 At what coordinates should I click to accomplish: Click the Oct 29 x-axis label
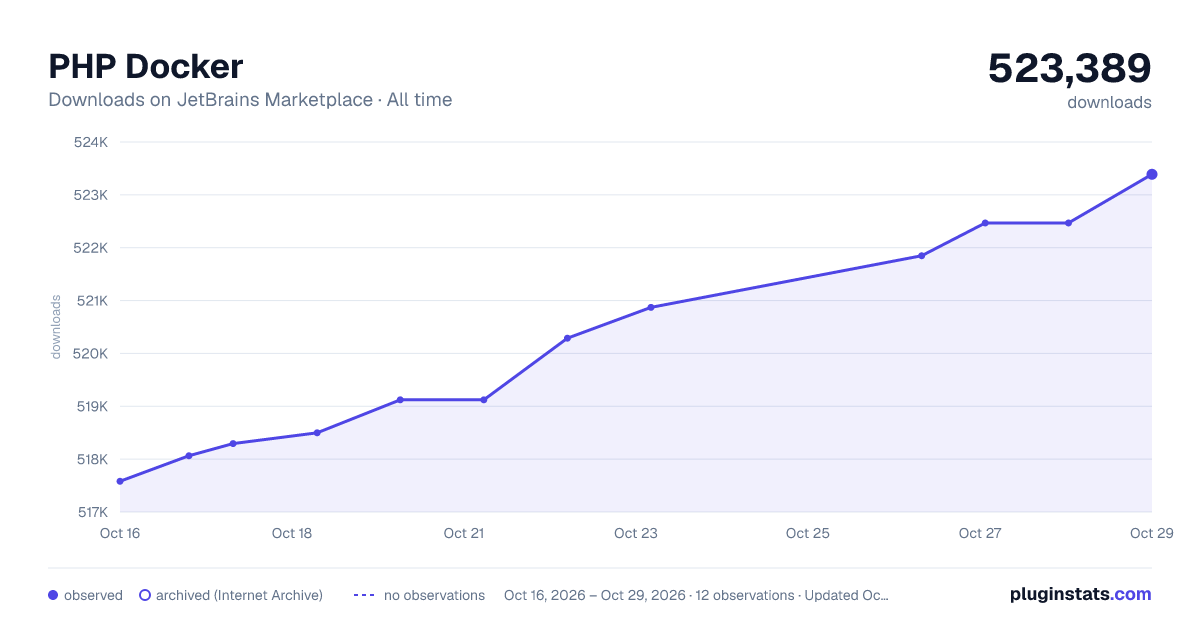click(x=1151, y=533)
